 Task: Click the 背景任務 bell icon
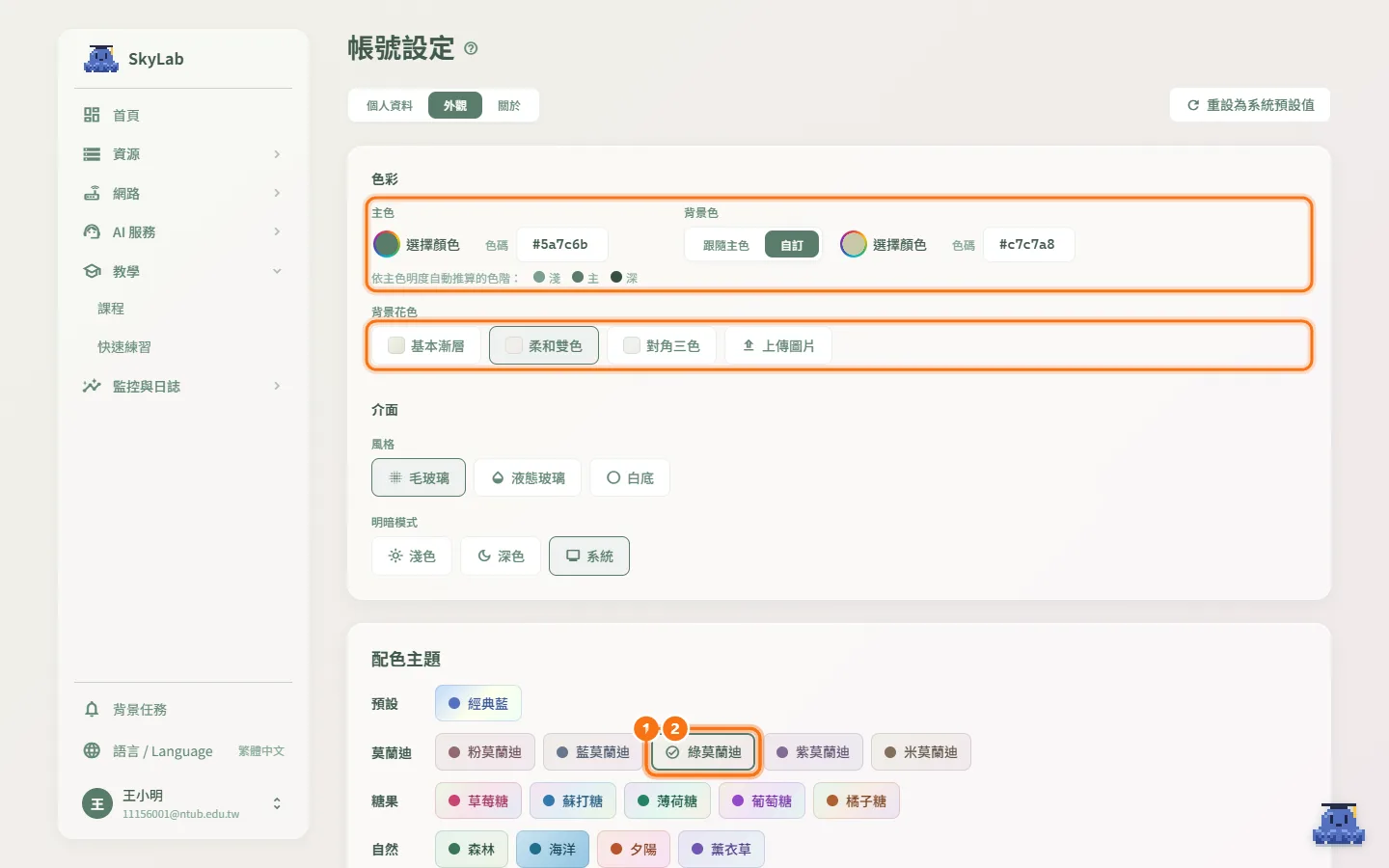pyautogui.click(x=92, y=709)
